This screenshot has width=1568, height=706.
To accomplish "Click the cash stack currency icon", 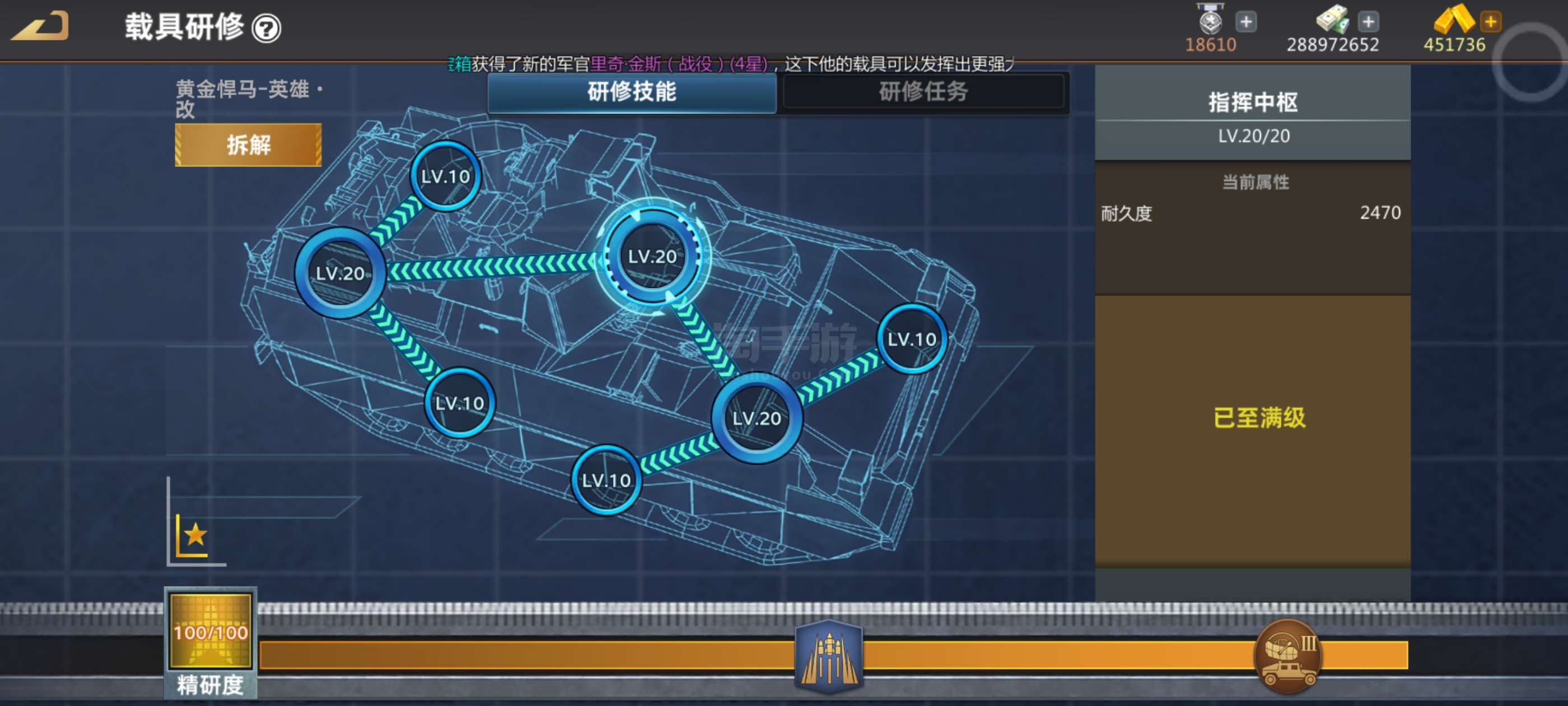I will pyautogui.click(x=1332, y=18).
